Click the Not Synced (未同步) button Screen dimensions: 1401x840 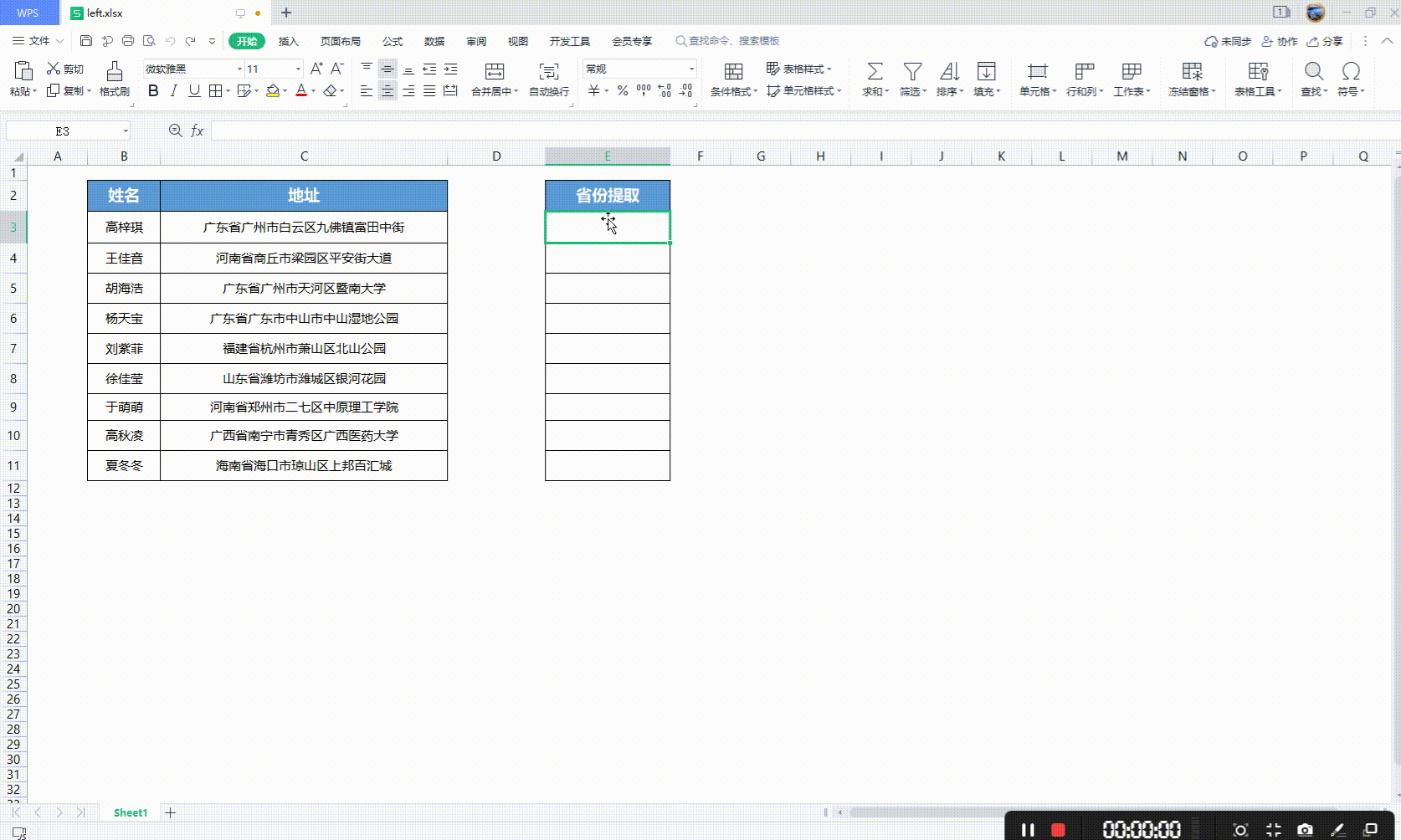pos(1228,41)
